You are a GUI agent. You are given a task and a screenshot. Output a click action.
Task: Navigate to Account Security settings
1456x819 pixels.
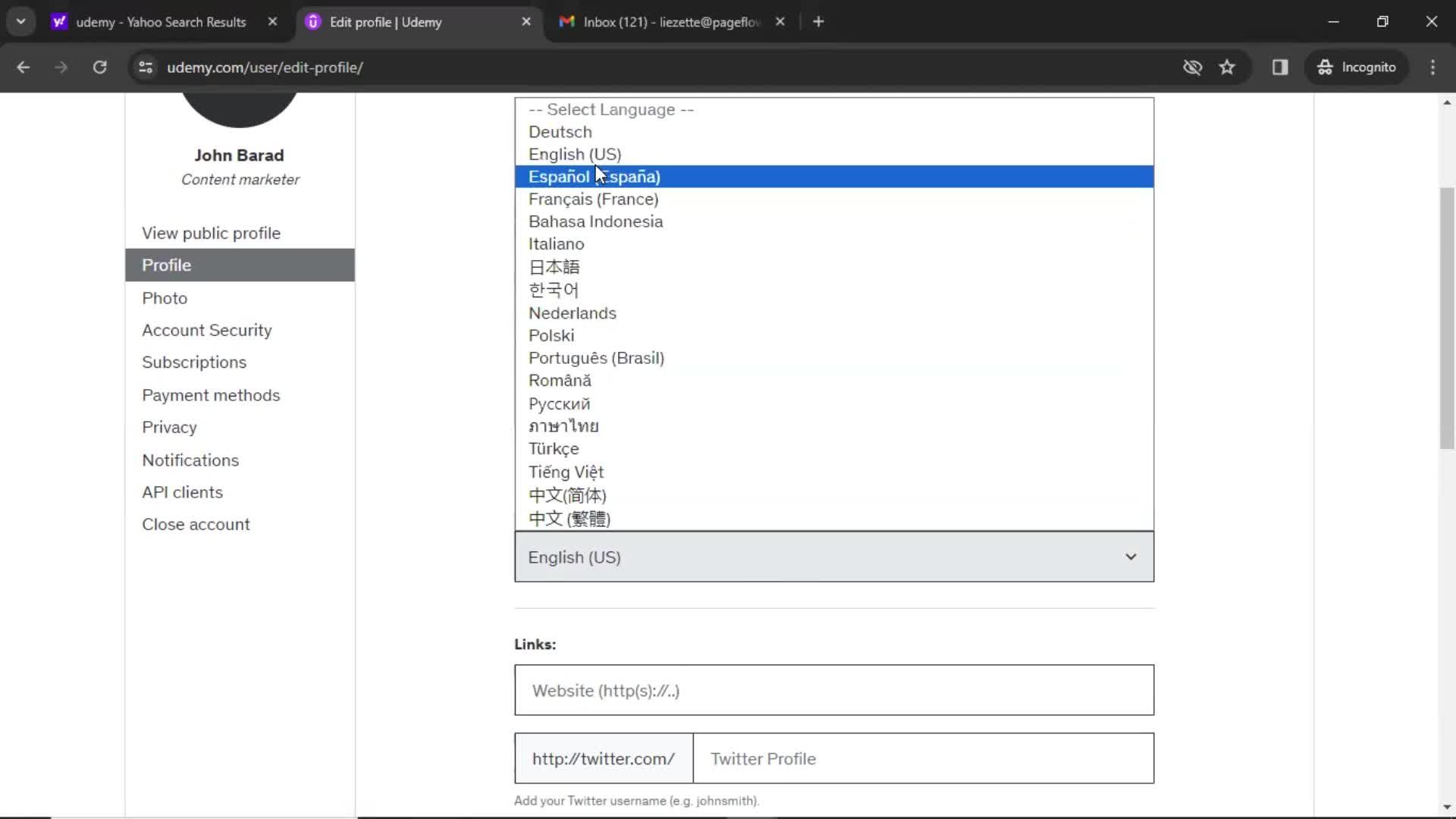click(x=207, y=330)
